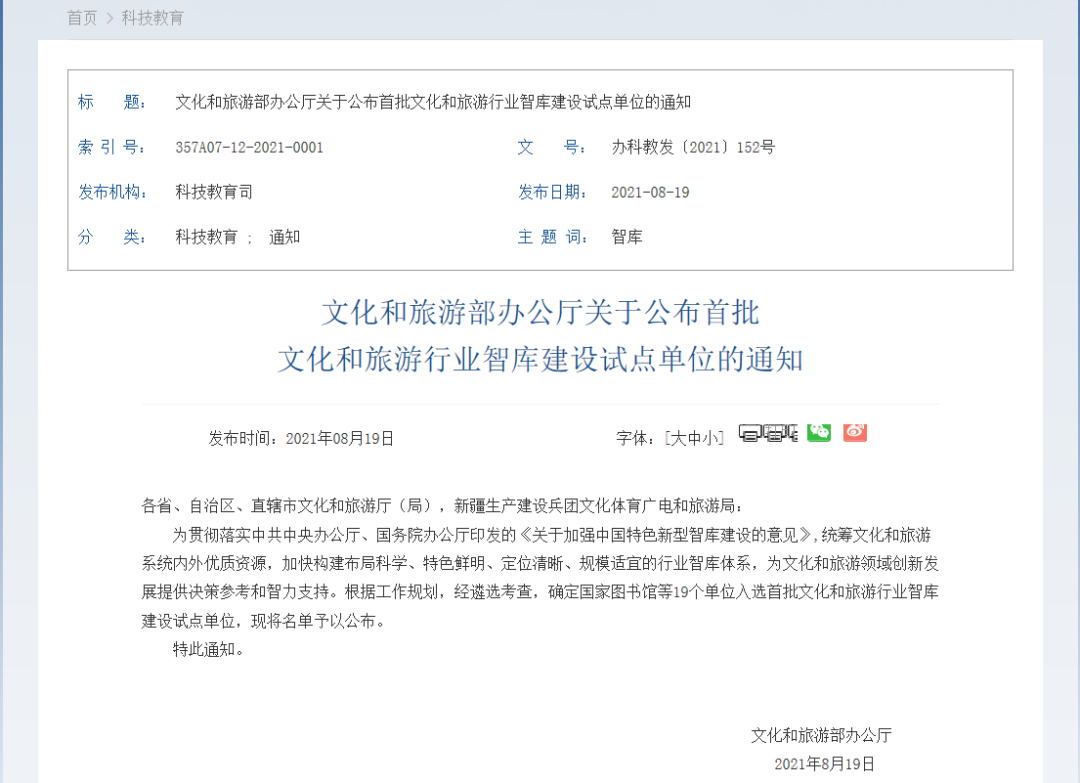Click the 发布日期 value 2021-08-19
Viewport: 1080px width, 783px height.
click(650, 192)
